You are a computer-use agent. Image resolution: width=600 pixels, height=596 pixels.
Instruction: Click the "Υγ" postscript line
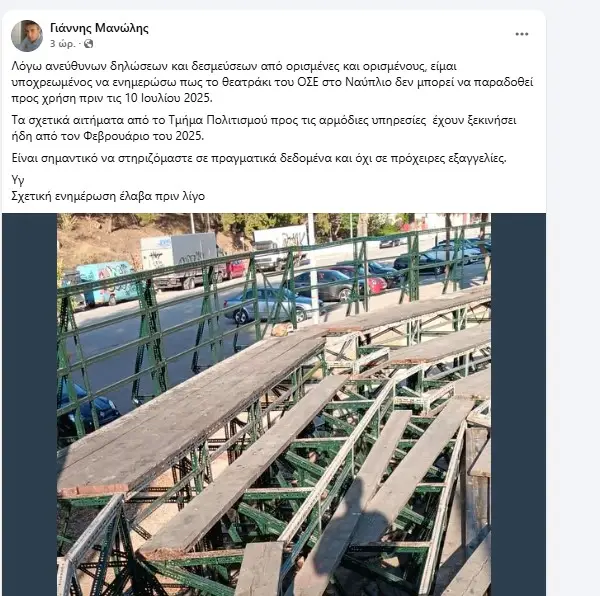[16, 180]
